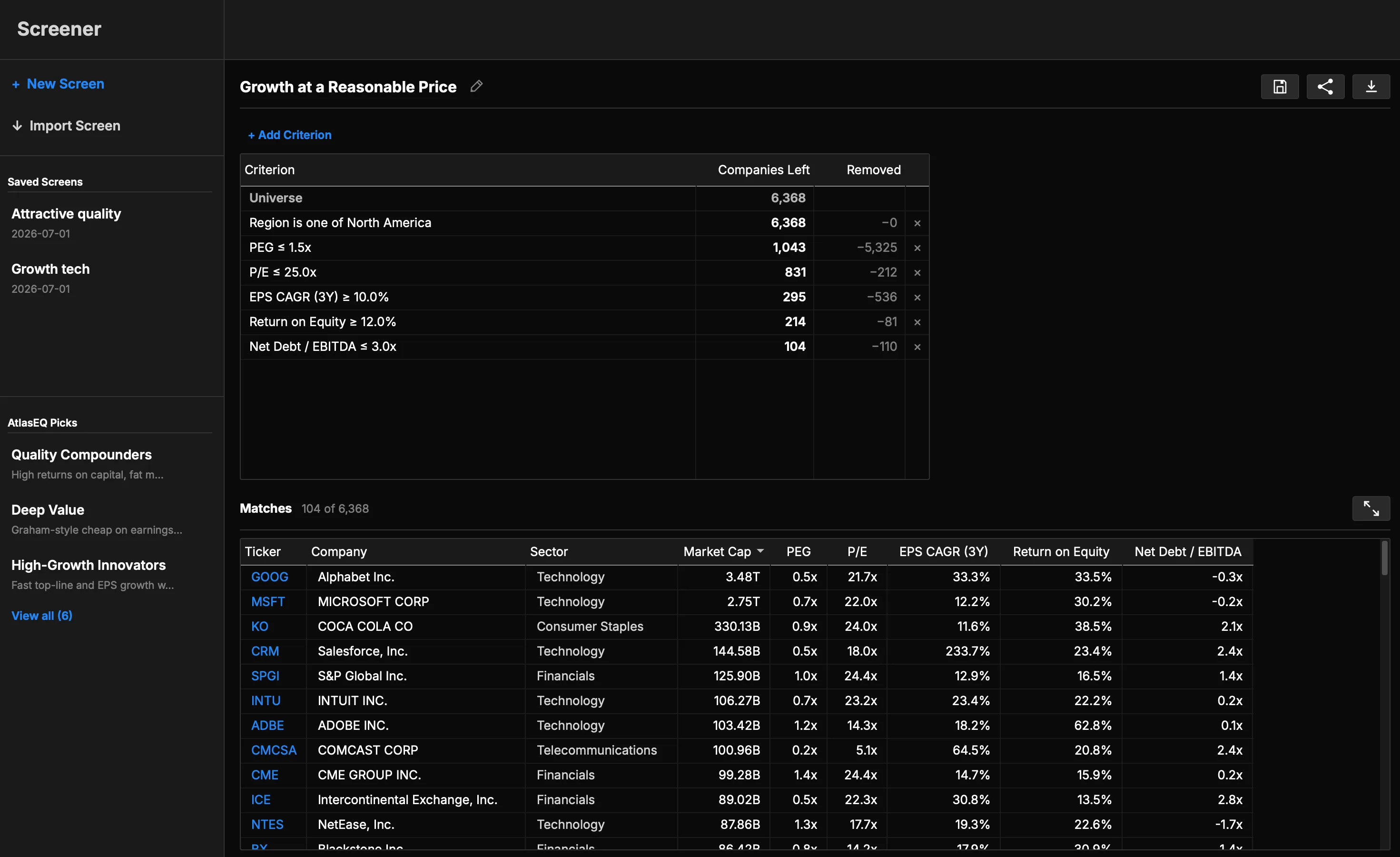Click the share screen icon
This screenshot has width=1400, height=857.
[x=1325, y=87]
